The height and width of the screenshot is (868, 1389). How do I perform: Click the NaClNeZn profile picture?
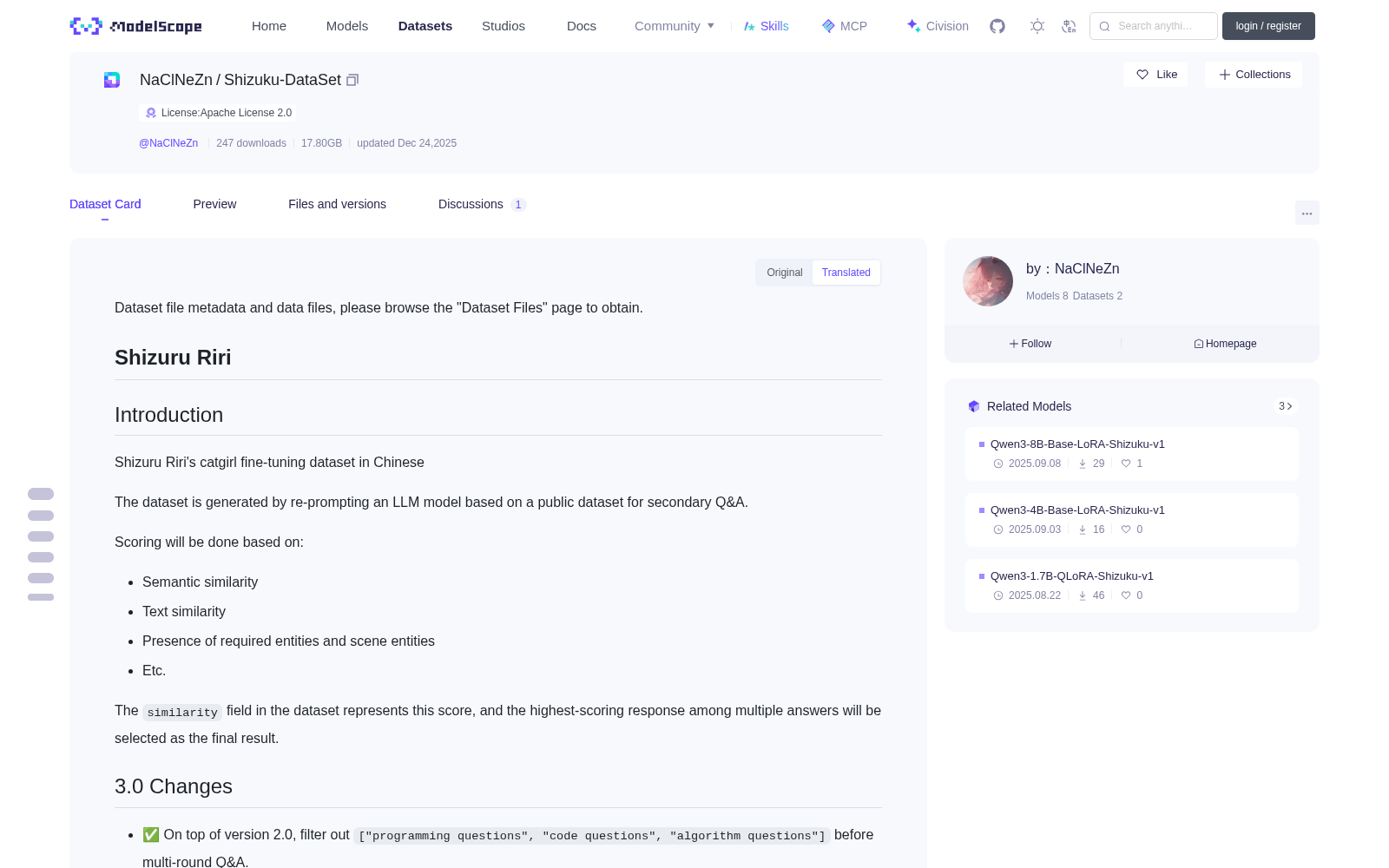[988, 281]
